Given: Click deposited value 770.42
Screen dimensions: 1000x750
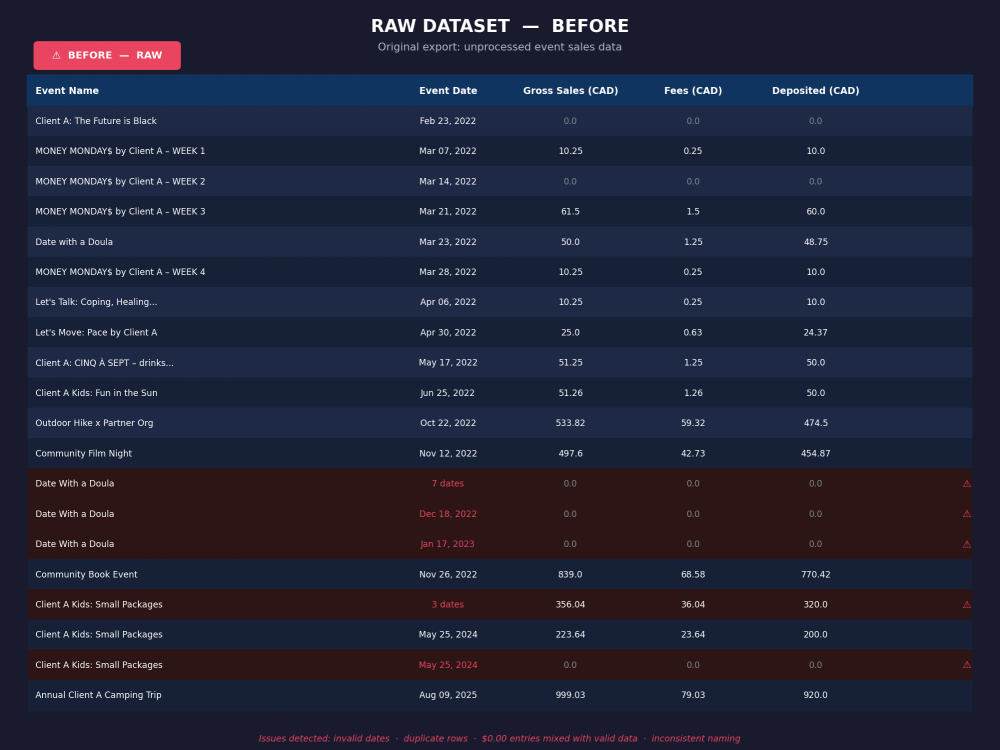Looking at the screenshot, I should [815, 574].
